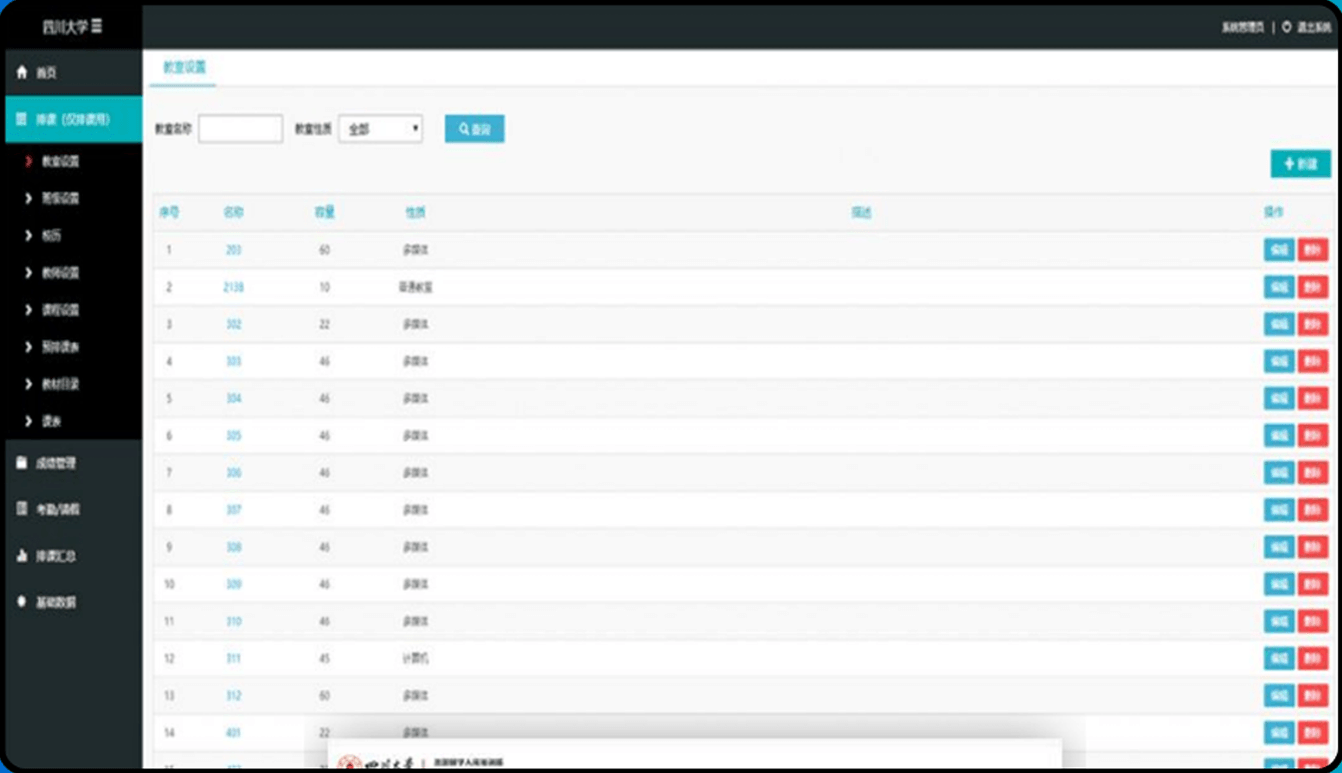Viewport: 1342px width, 773px height.
Task: Open classroom link 307
Action: pyautogui.click(x=233, y=510)
